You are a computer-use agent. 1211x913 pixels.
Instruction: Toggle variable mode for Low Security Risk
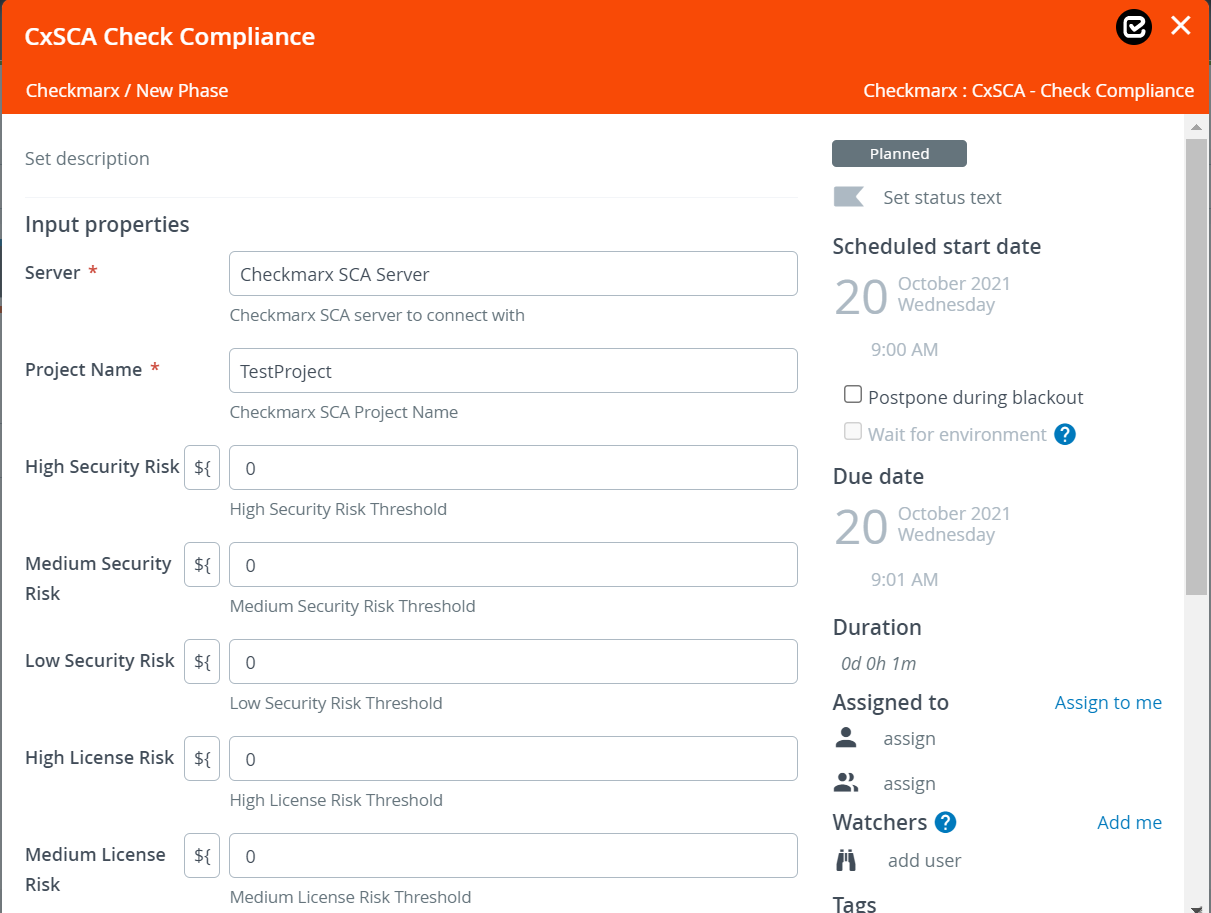pos(202,662)
